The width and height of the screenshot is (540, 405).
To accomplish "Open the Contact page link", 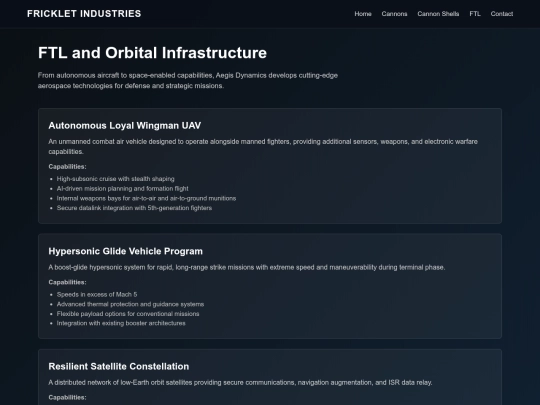I will tap(502, 14).
